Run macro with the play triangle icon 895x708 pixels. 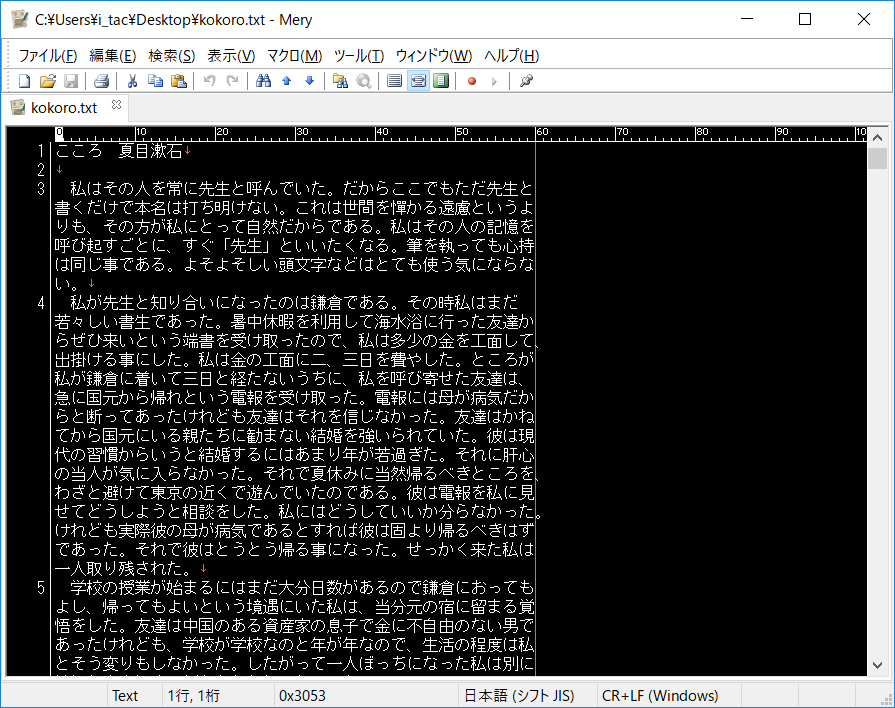coord(494,81)
